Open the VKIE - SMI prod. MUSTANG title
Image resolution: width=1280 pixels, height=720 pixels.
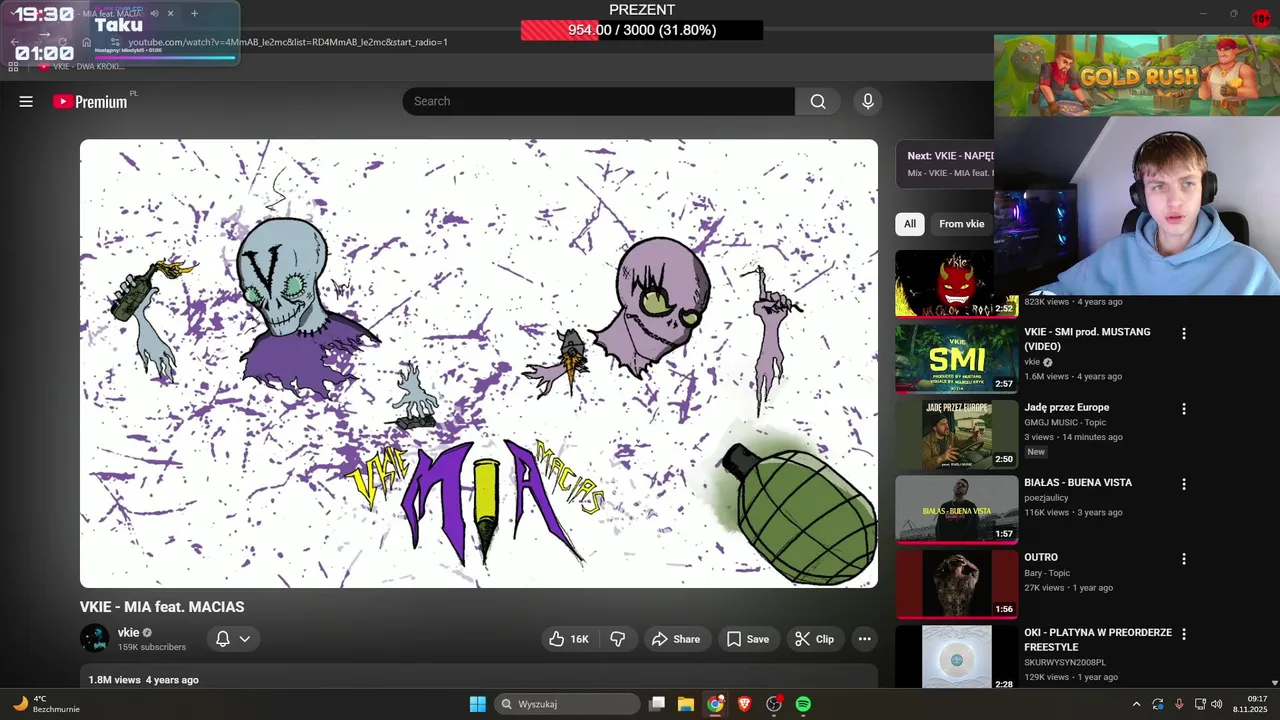pos(1087,339)
